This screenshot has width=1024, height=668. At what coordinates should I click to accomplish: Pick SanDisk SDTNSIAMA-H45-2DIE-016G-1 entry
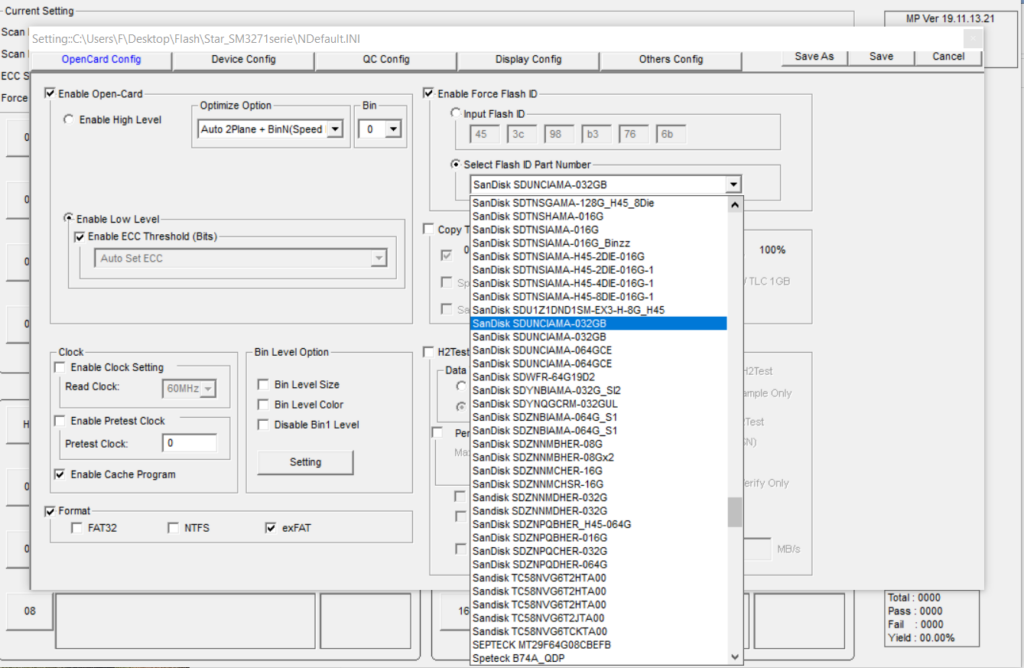point(598,270)
